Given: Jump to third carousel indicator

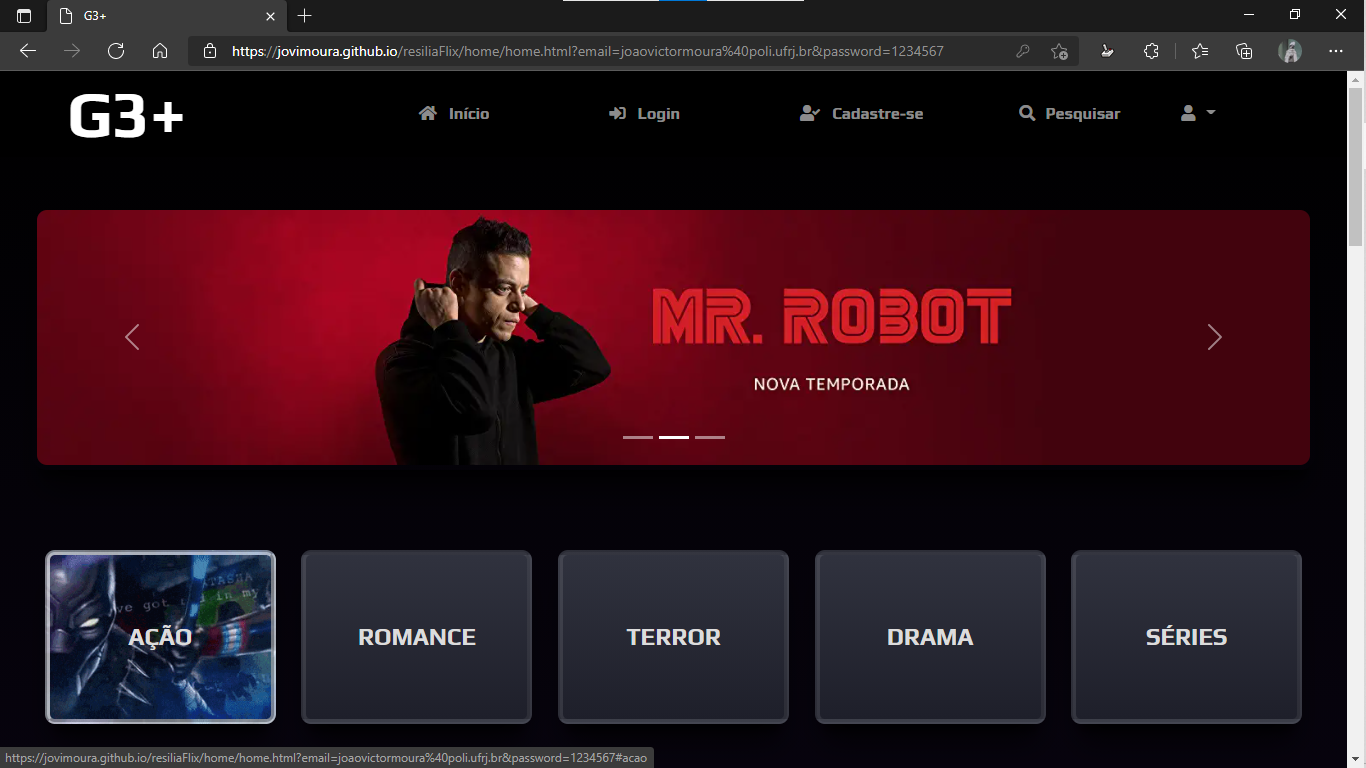Looking at the screenshot, I should (x=710, y=437).
